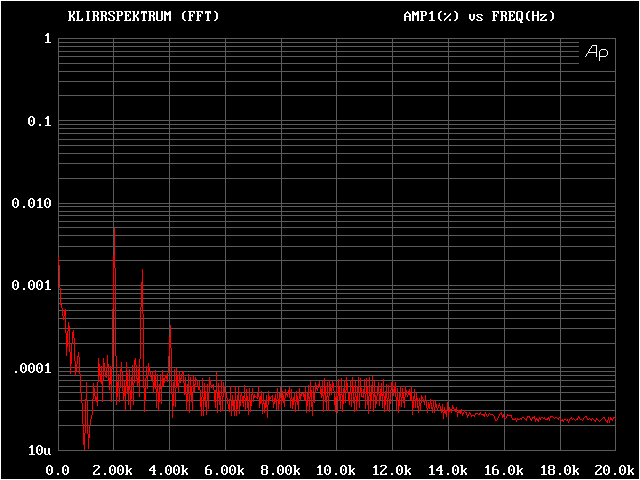Click the tallest red peak at 2 kHz
640x480 pixels.
coord(114,232)
